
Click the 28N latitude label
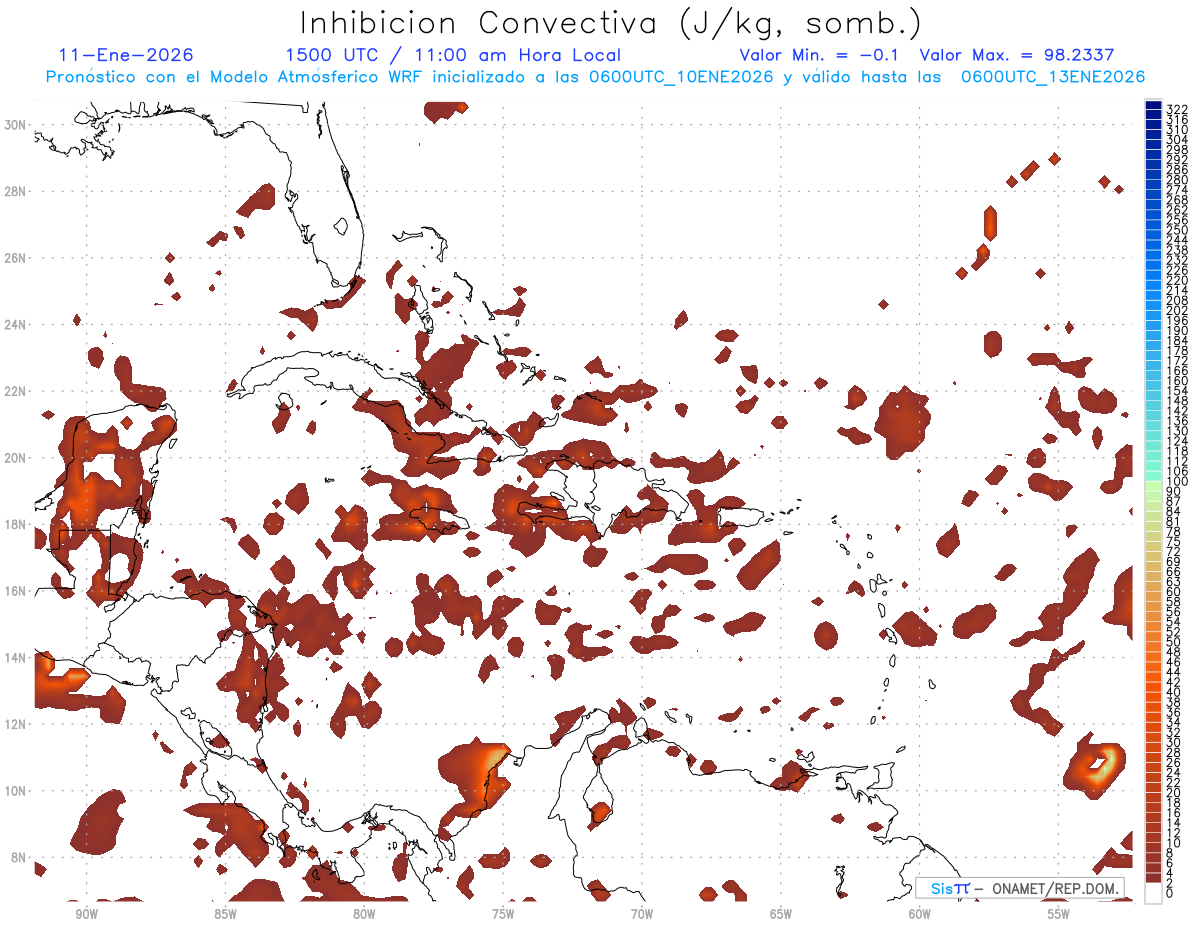17,191
